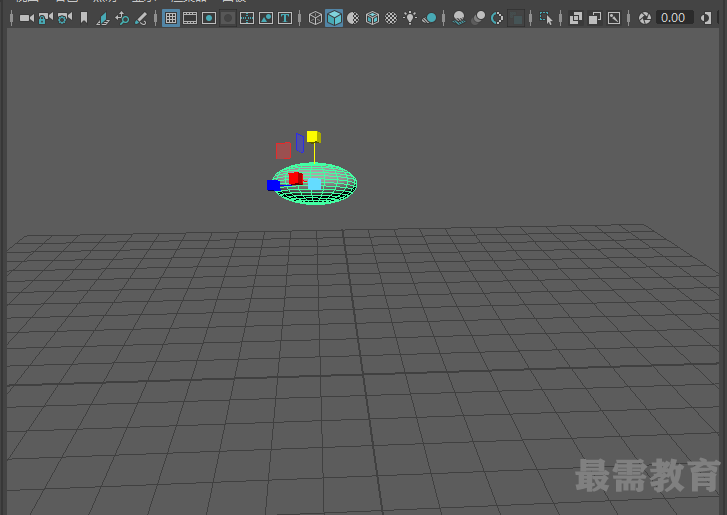The image size is (727, 515).
Task: Toggle the Gate Mask icon
Action: point(228,18)
